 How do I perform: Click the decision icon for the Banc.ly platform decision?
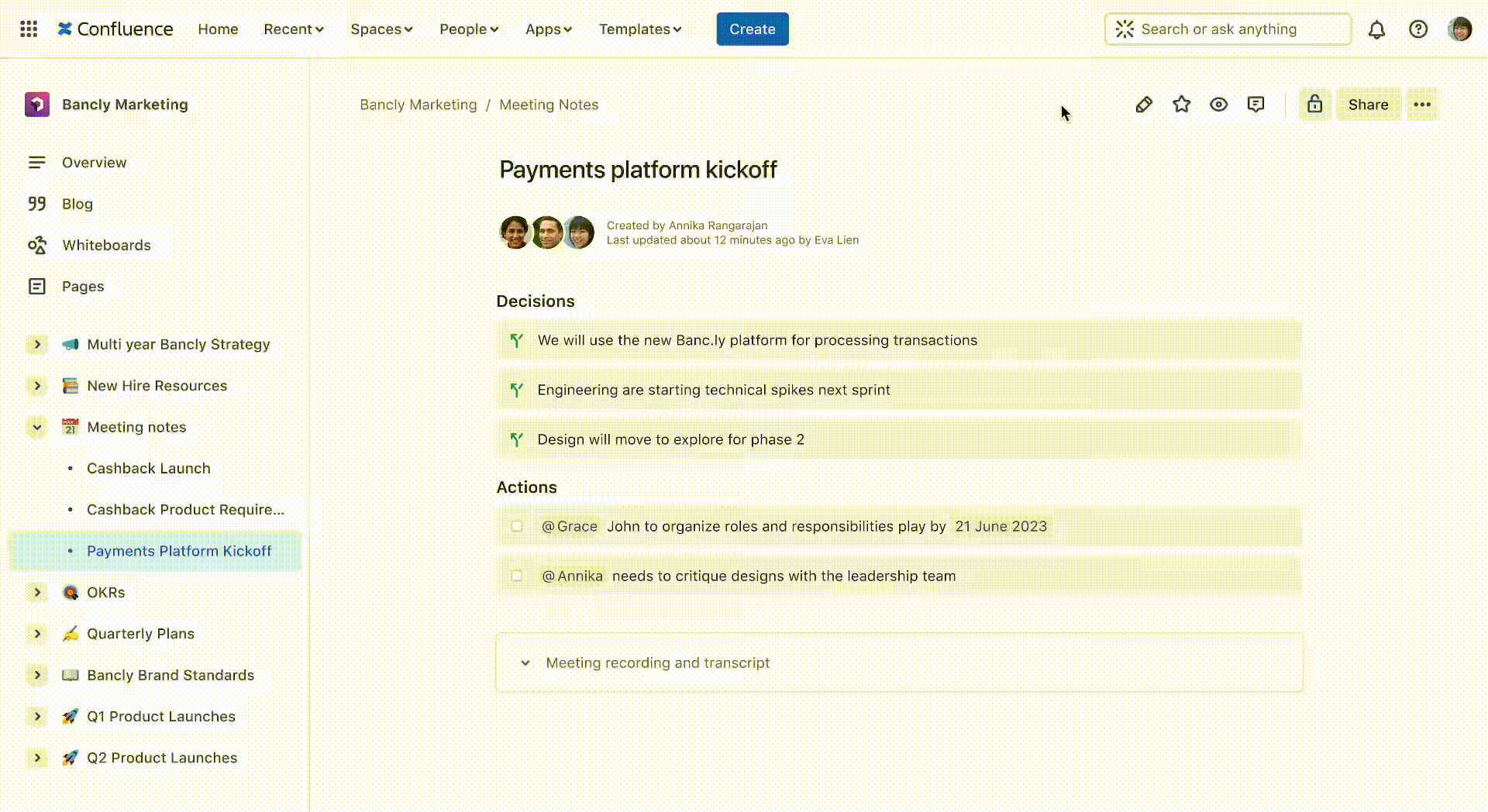517,340
